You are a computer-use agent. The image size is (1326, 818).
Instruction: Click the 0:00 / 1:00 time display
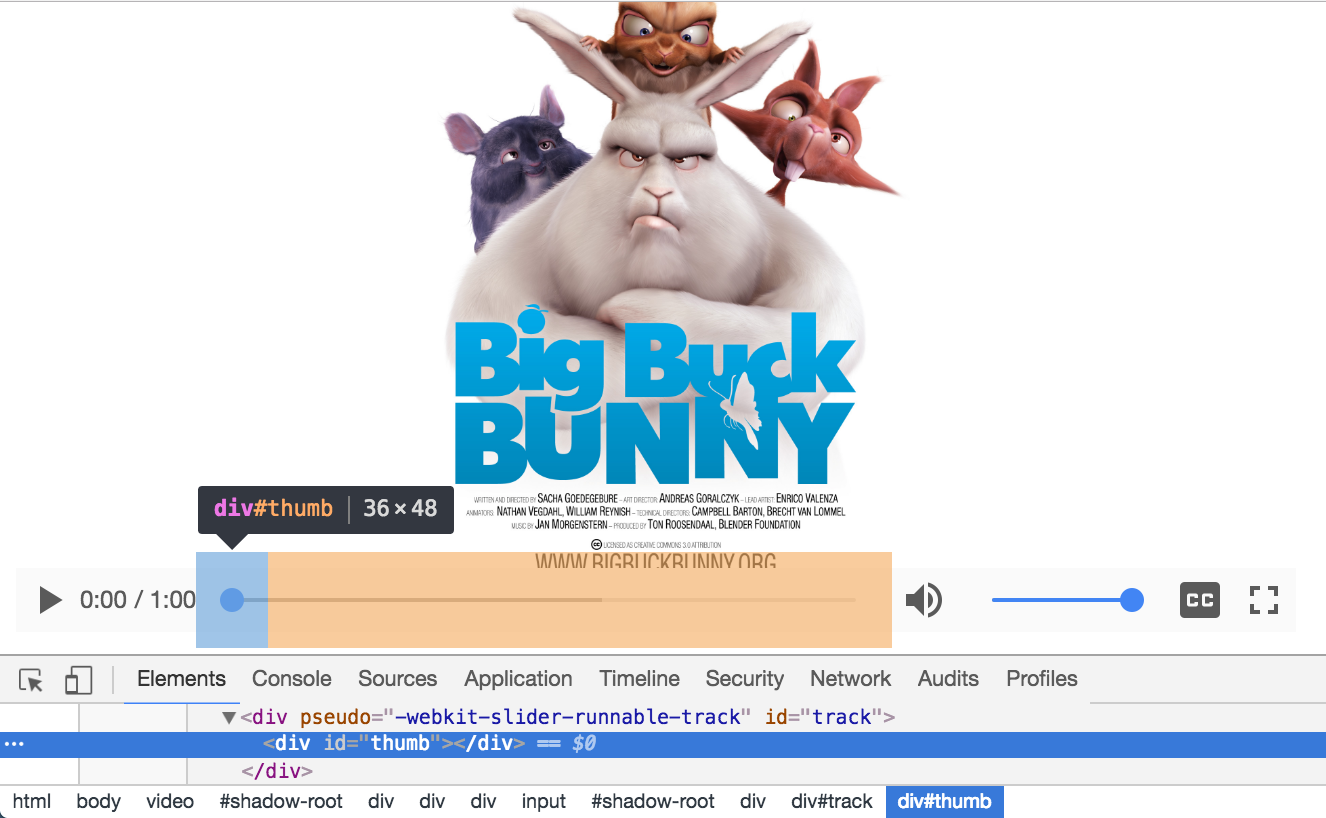click(x=138, y=600)
